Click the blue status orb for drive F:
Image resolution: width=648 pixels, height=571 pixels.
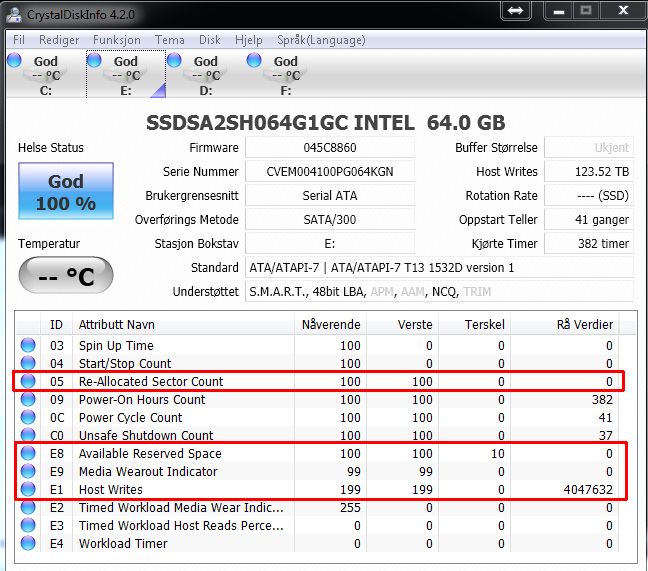[254, 60]
